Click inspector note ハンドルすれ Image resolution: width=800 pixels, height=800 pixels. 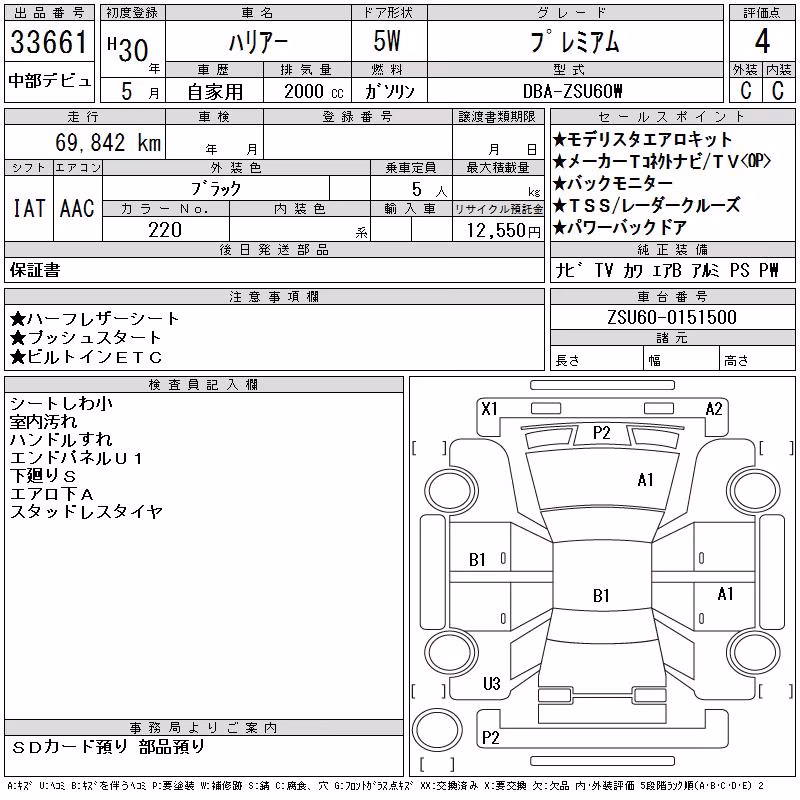(x=61, y=440)
